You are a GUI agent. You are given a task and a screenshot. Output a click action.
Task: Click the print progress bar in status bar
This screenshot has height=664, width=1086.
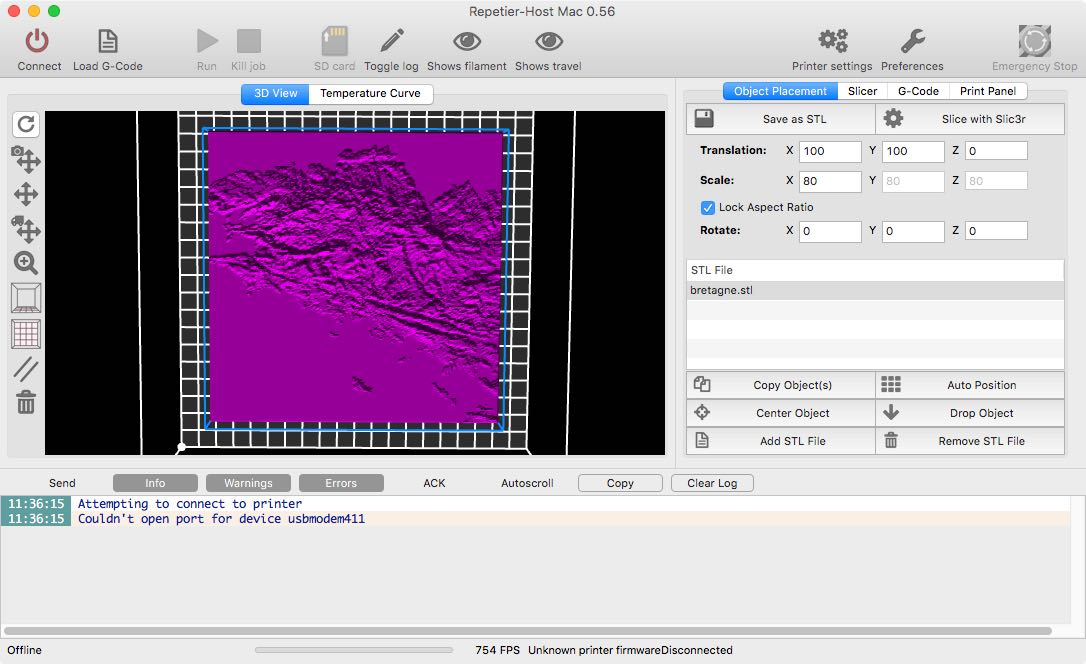[354, 650]
